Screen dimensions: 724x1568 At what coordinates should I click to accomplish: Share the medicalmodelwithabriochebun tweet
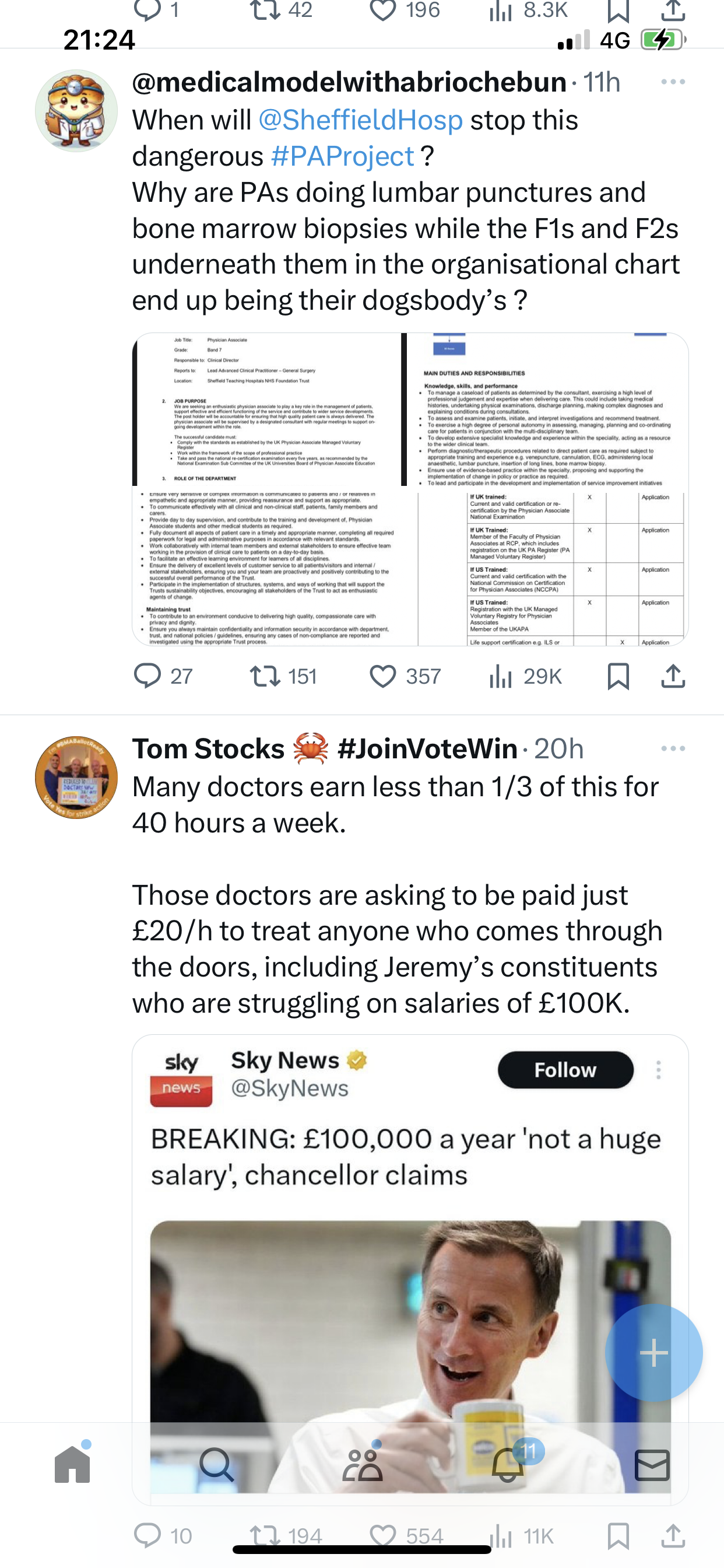point(673,676)
